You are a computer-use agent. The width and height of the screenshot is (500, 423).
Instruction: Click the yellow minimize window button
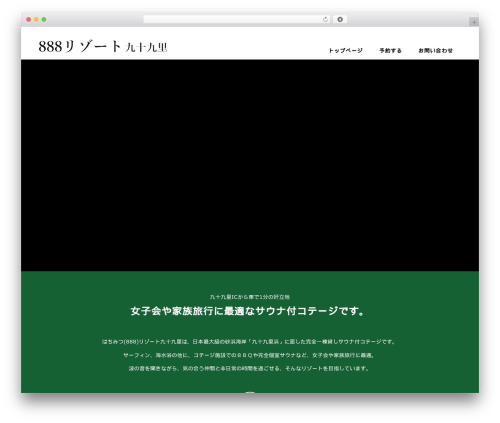click(36, 20)
